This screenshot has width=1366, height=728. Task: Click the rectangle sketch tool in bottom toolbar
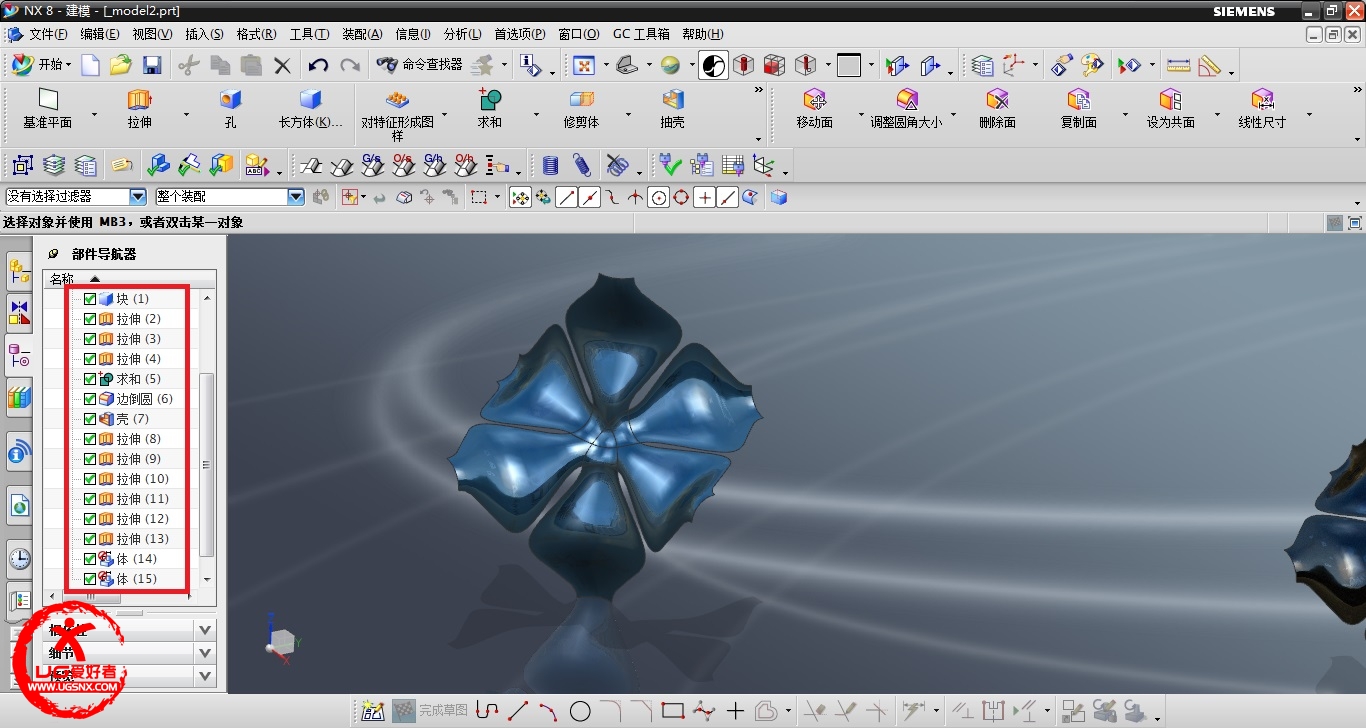coord(673,711)
